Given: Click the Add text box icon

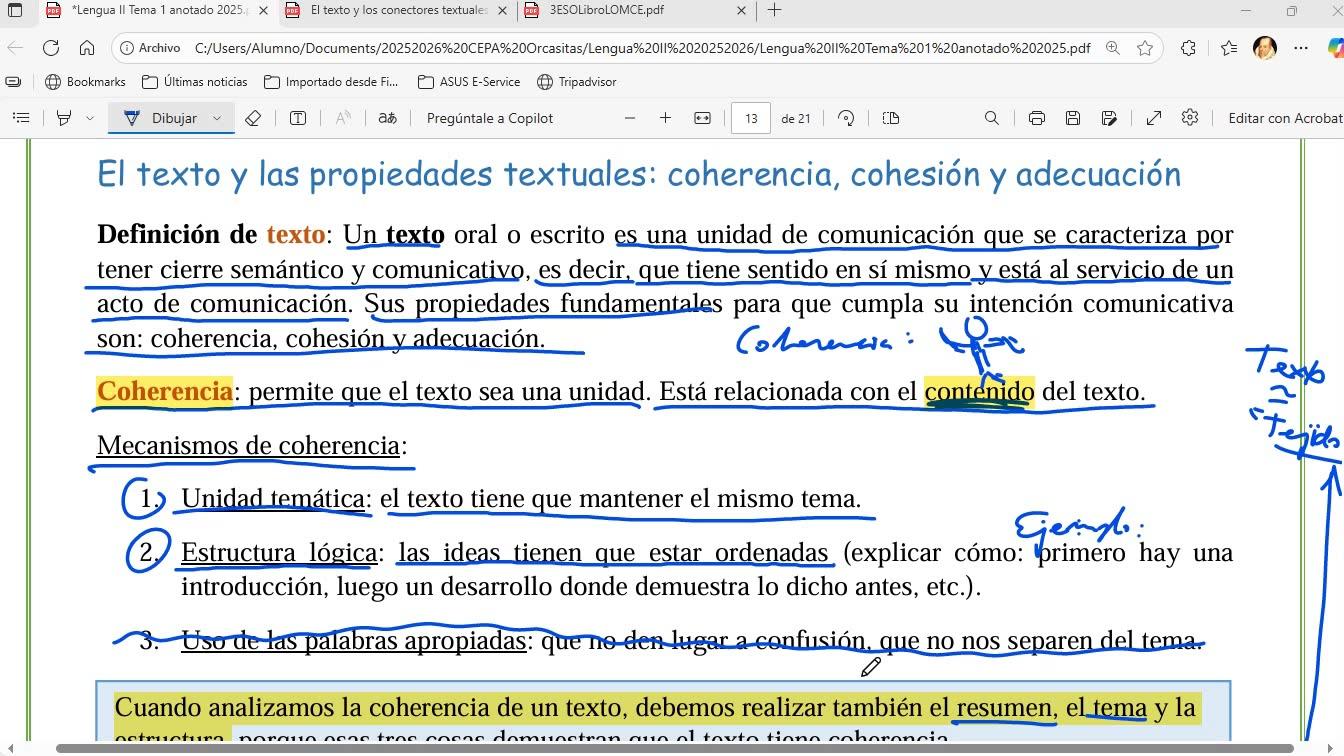Looking at the screenshot, I should click(x=298, y=118).
